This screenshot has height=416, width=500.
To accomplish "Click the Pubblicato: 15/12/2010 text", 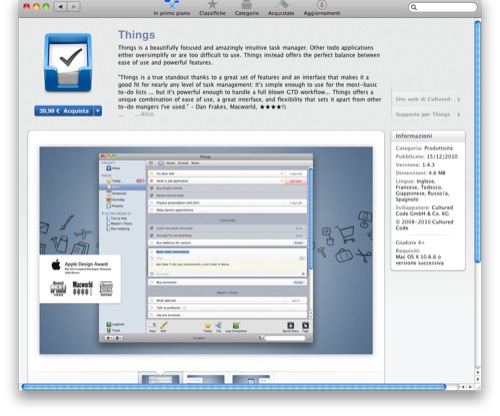I will point(427,156).
